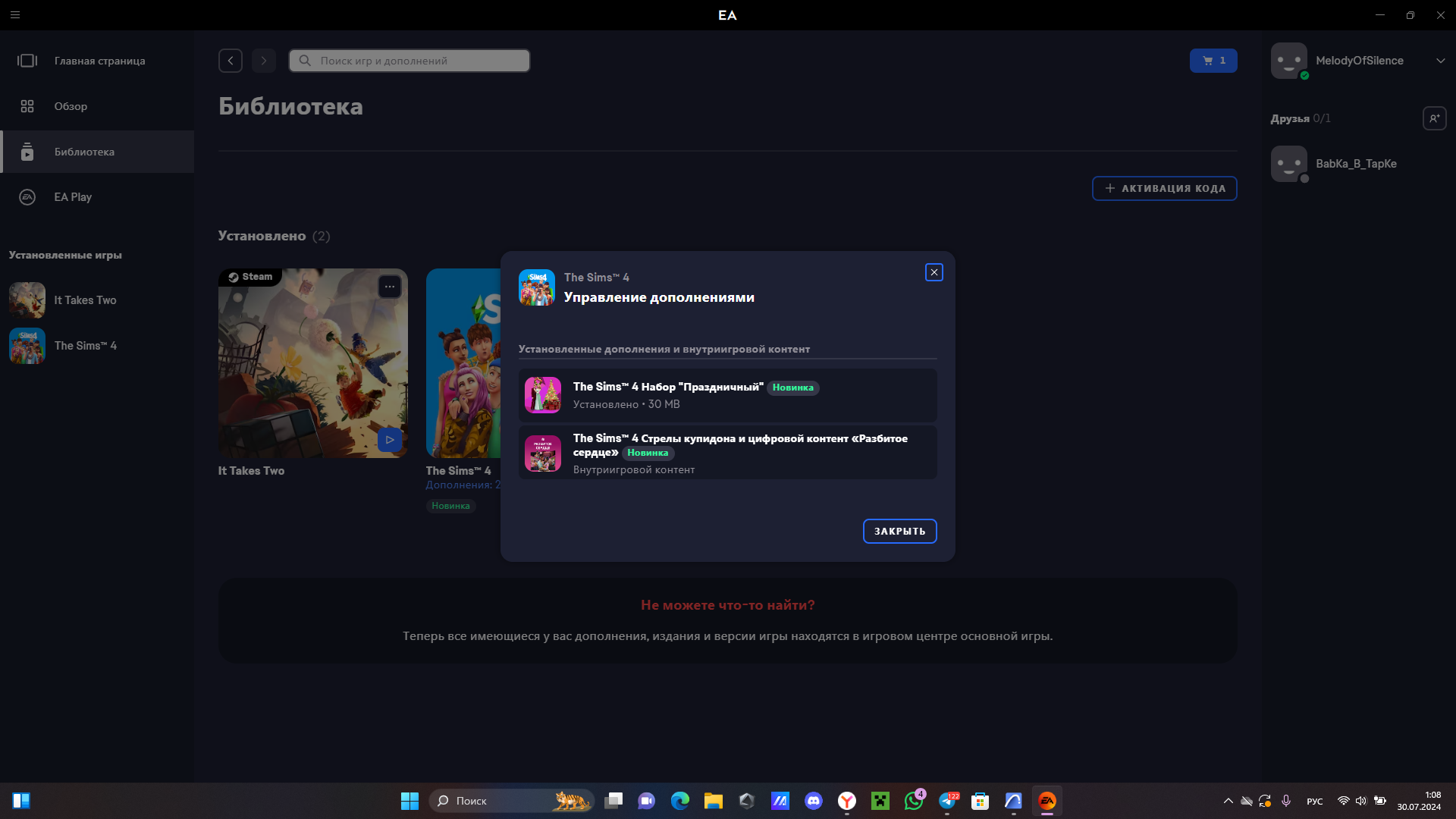Select It Takes Two in installed games list
This screenshot has height=819, width=1456.
(97, 300)
